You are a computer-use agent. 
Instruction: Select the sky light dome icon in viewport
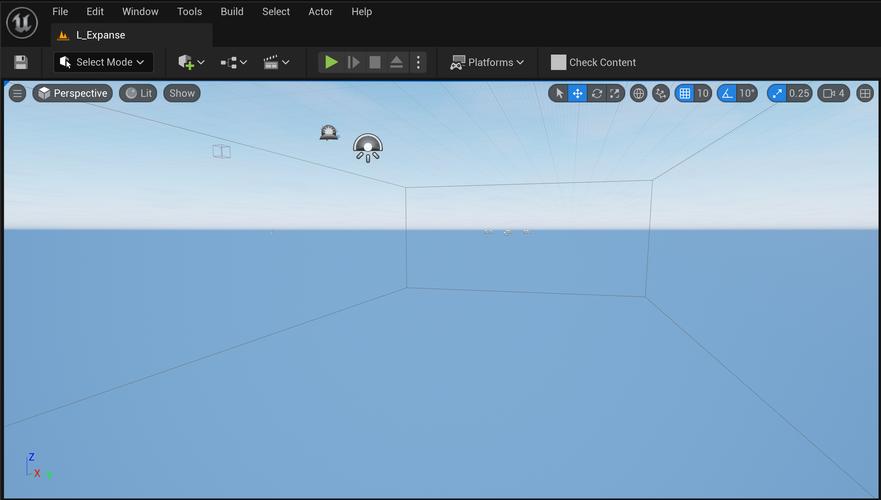coord(368,148)
